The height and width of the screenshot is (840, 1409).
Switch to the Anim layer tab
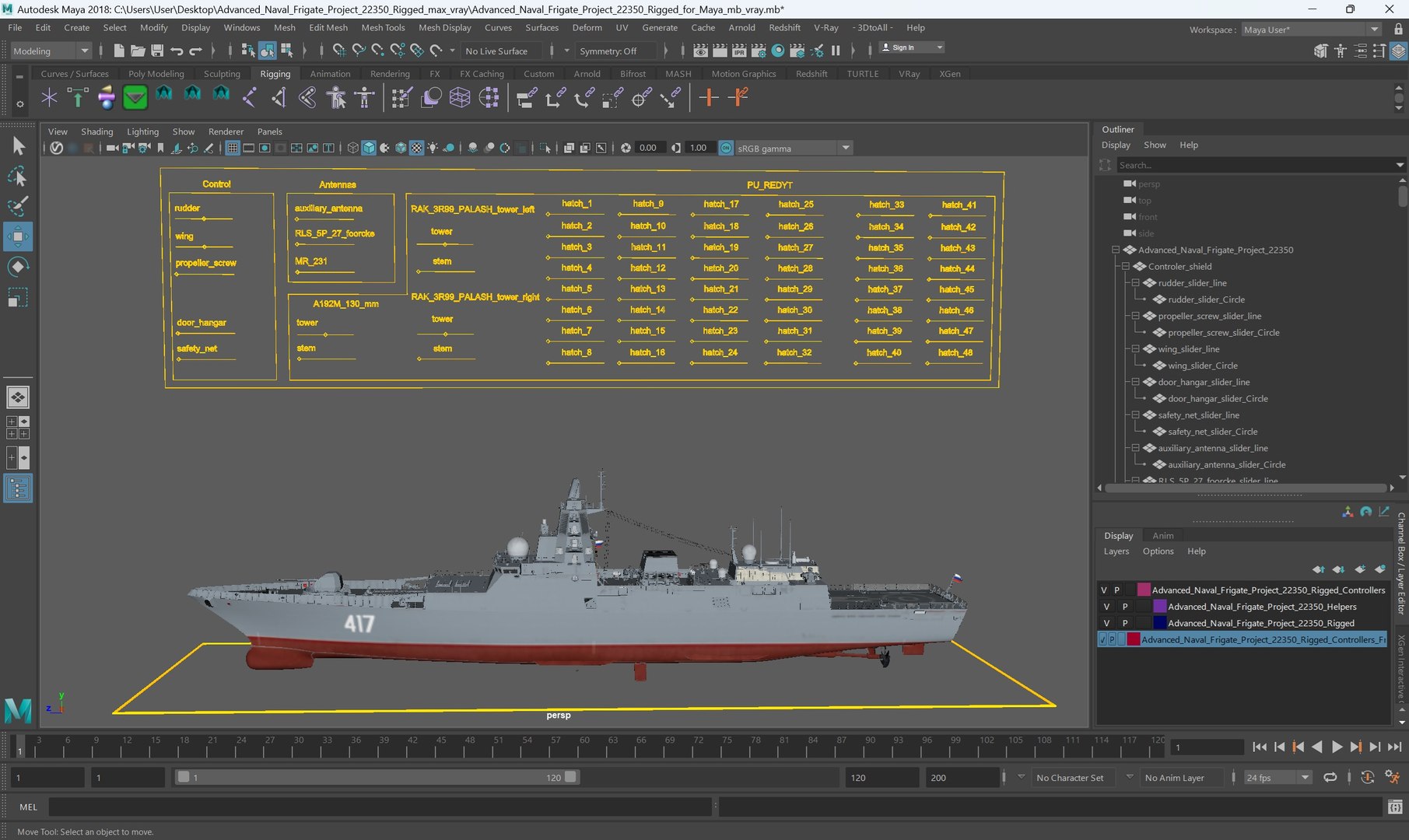1162,535
